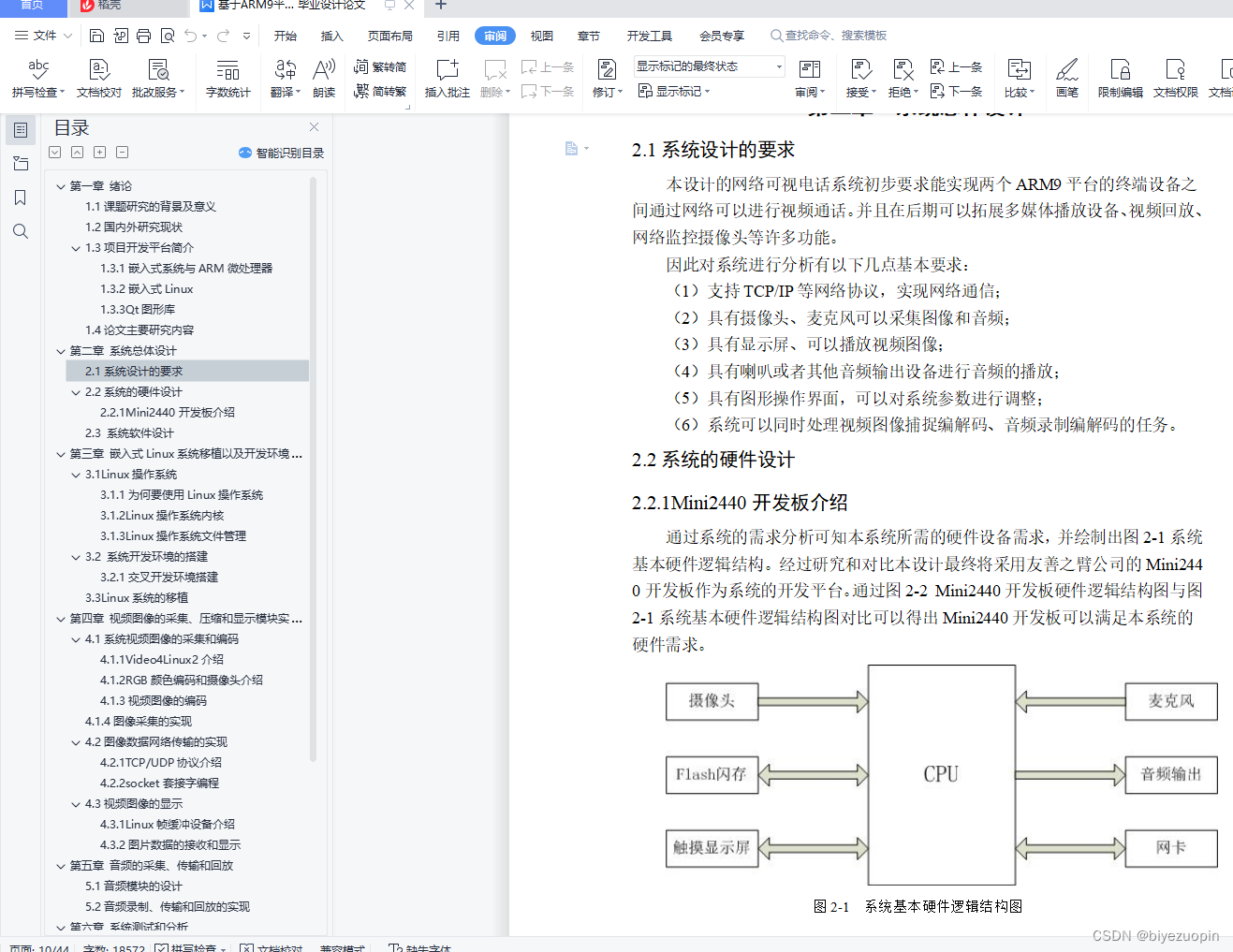Click the 查找命令 search field
This screenshot has width=1233, height=952.
coord(829,36)
